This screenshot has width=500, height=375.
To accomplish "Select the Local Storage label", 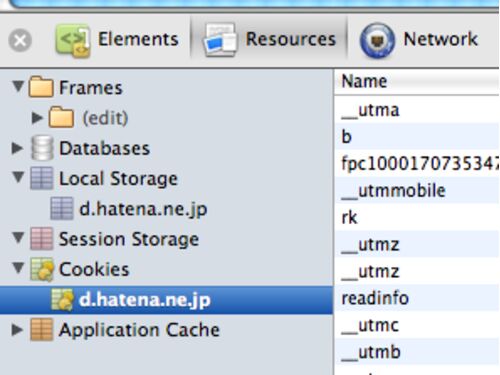I will (x=118, y=179).
